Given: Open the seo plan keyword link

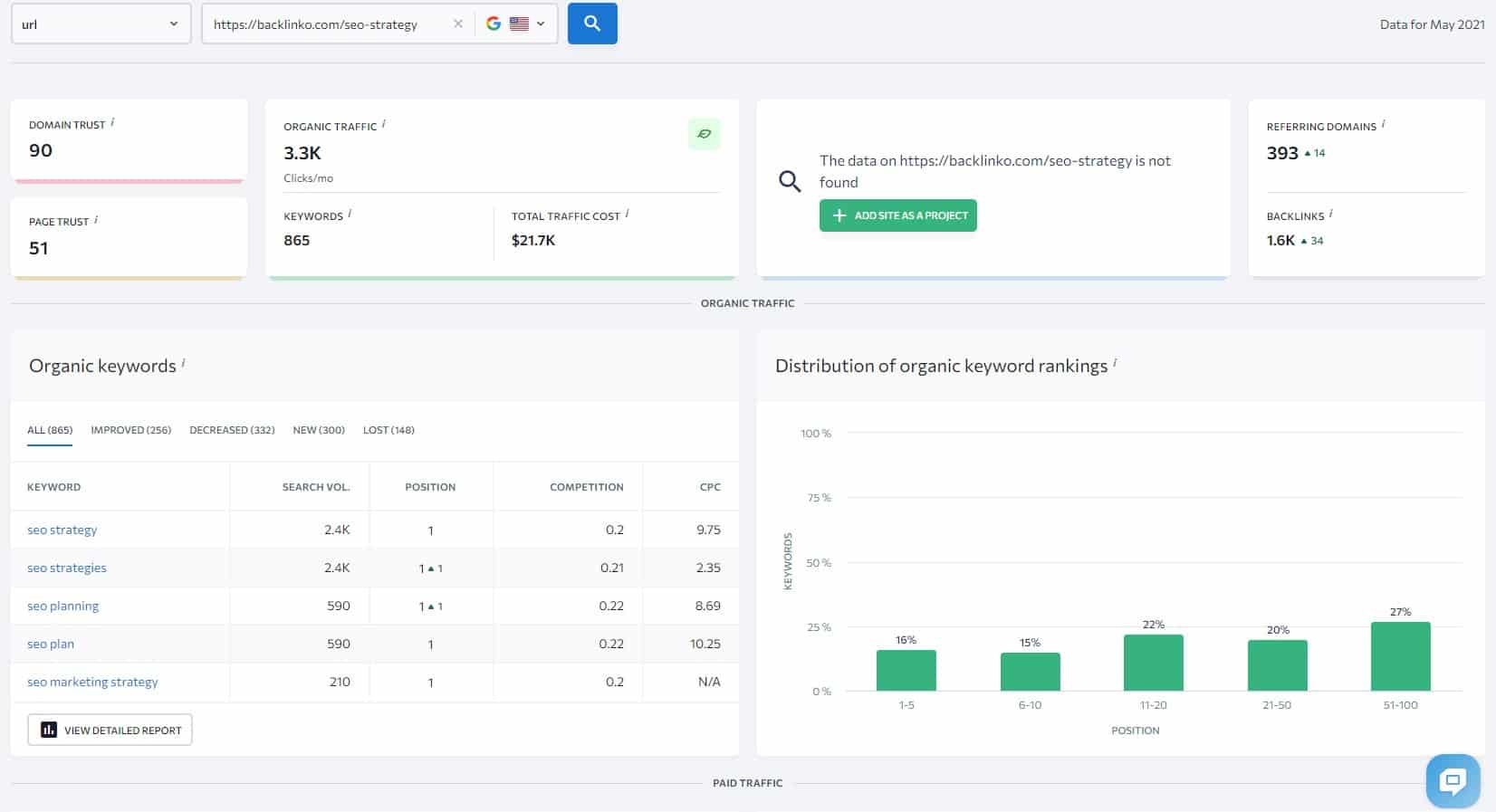Looking at the screenshot, I should [x=51, y=644].
